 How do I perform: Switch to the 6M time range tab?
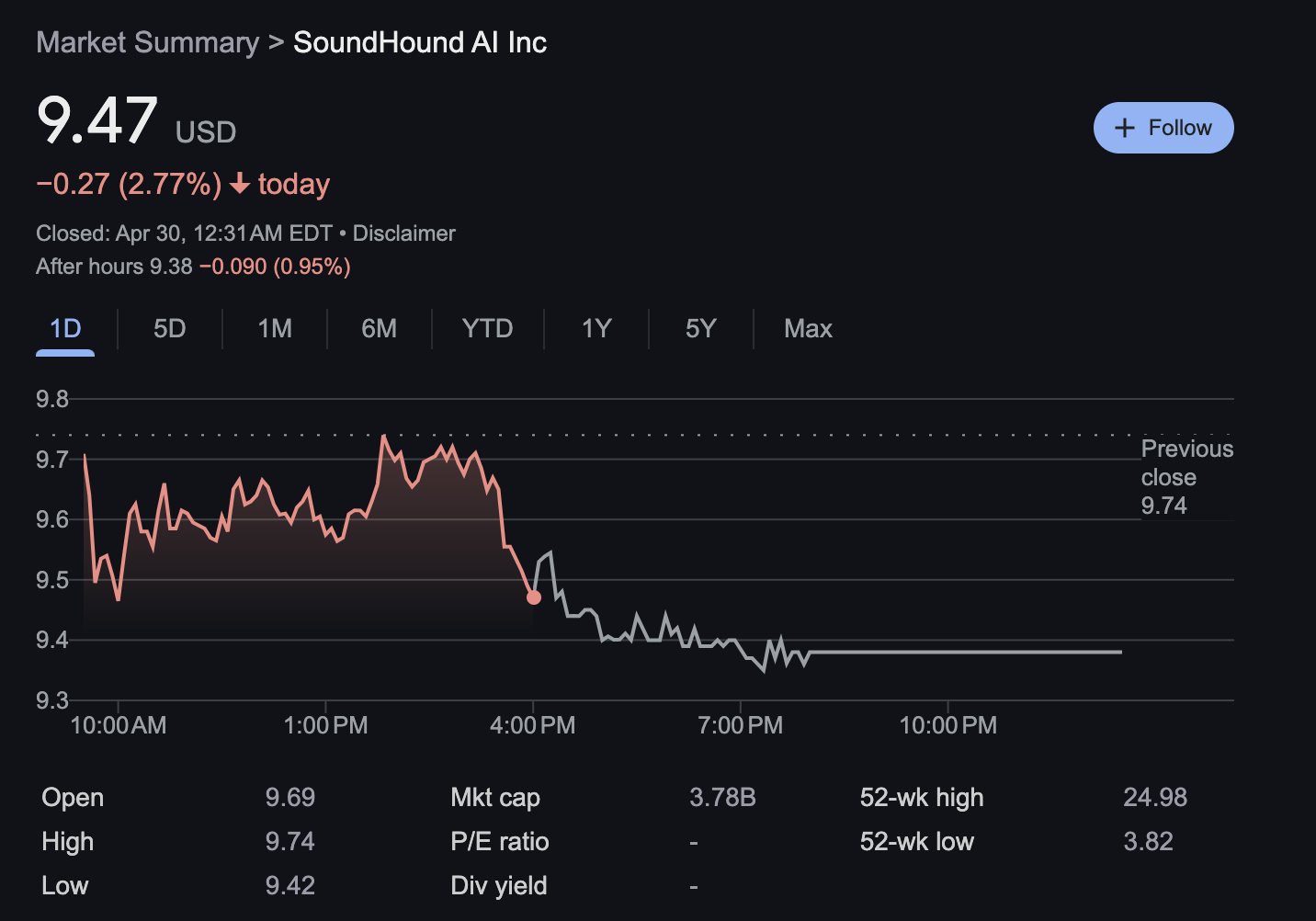380,329
